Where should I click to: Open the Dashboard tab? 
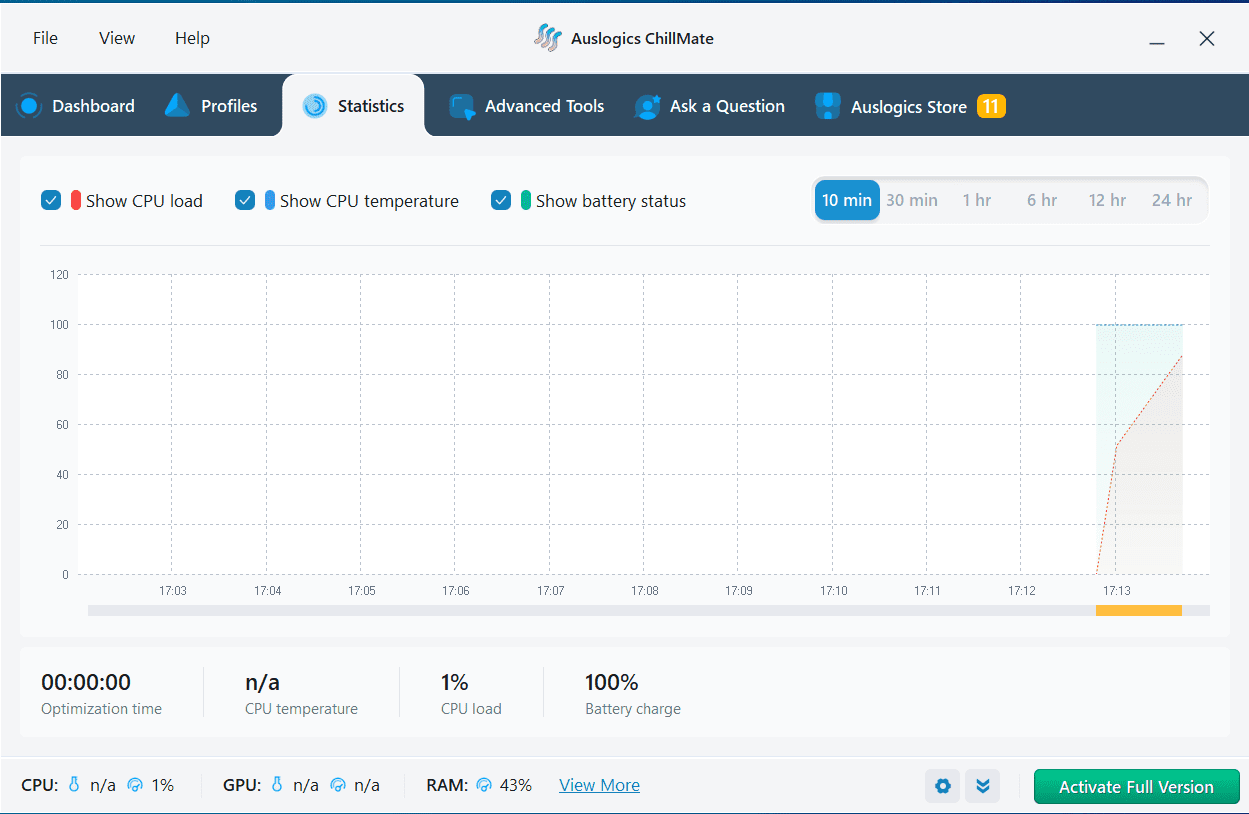[x=76, y=106]
